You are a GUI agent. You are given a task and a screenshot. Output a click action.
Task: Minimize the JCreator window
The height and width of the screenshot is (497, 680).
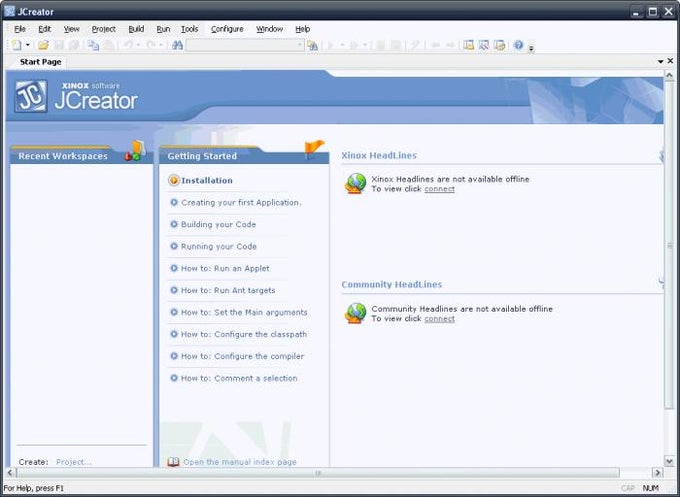[636, 12]
